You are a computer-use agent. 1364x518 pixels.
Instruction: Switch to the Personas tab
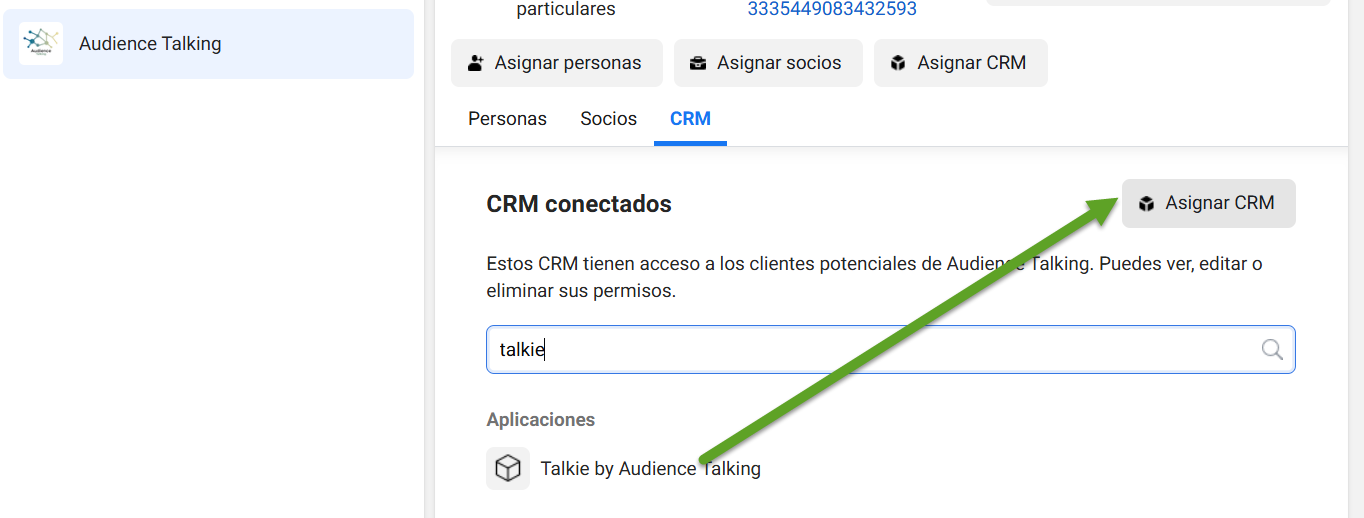[507, 119]
